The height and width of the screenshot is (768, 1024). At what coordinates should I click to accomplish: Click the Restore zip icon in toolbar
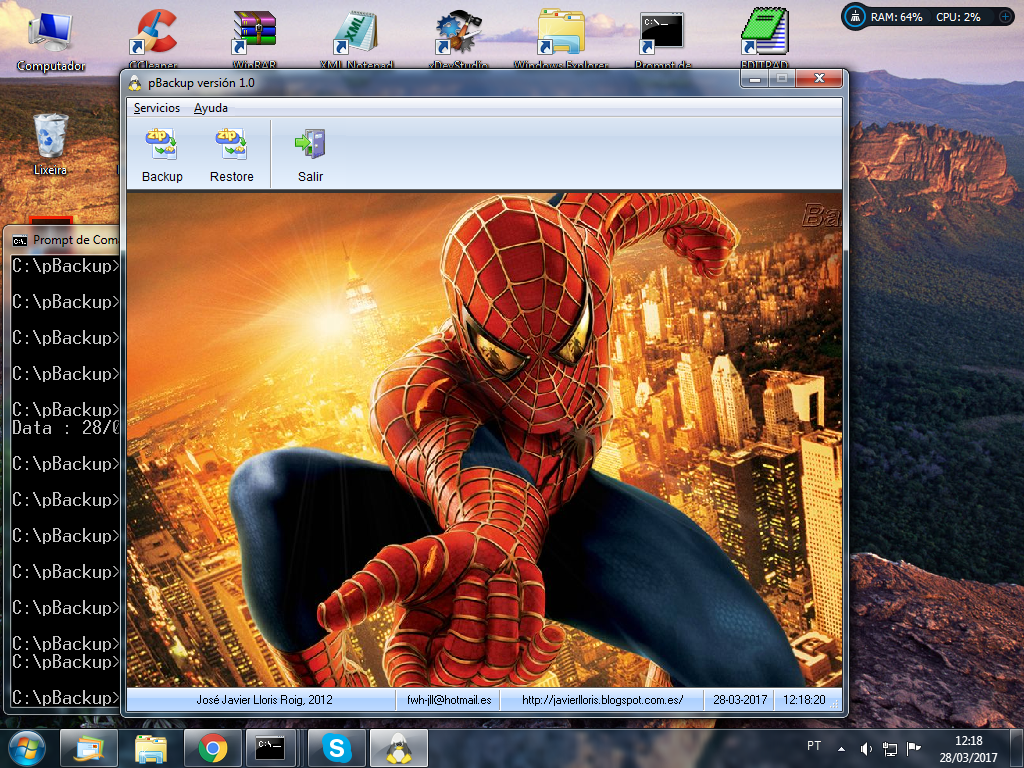231,145
